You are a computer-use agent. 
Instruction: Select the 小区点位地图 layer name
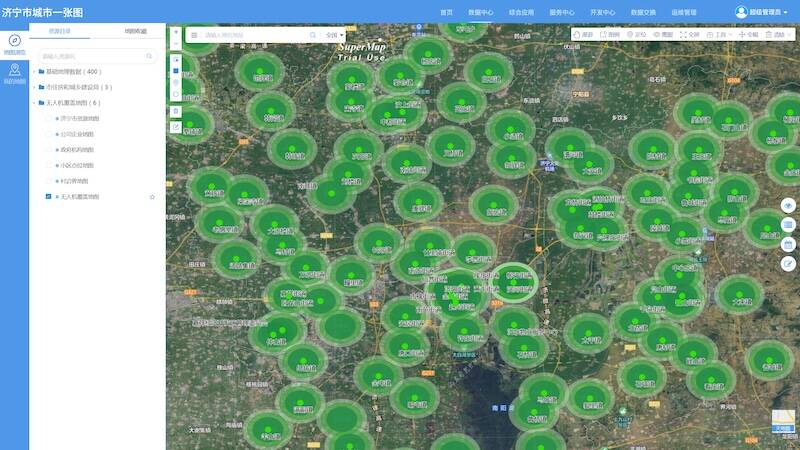click(x=77, y=165)
